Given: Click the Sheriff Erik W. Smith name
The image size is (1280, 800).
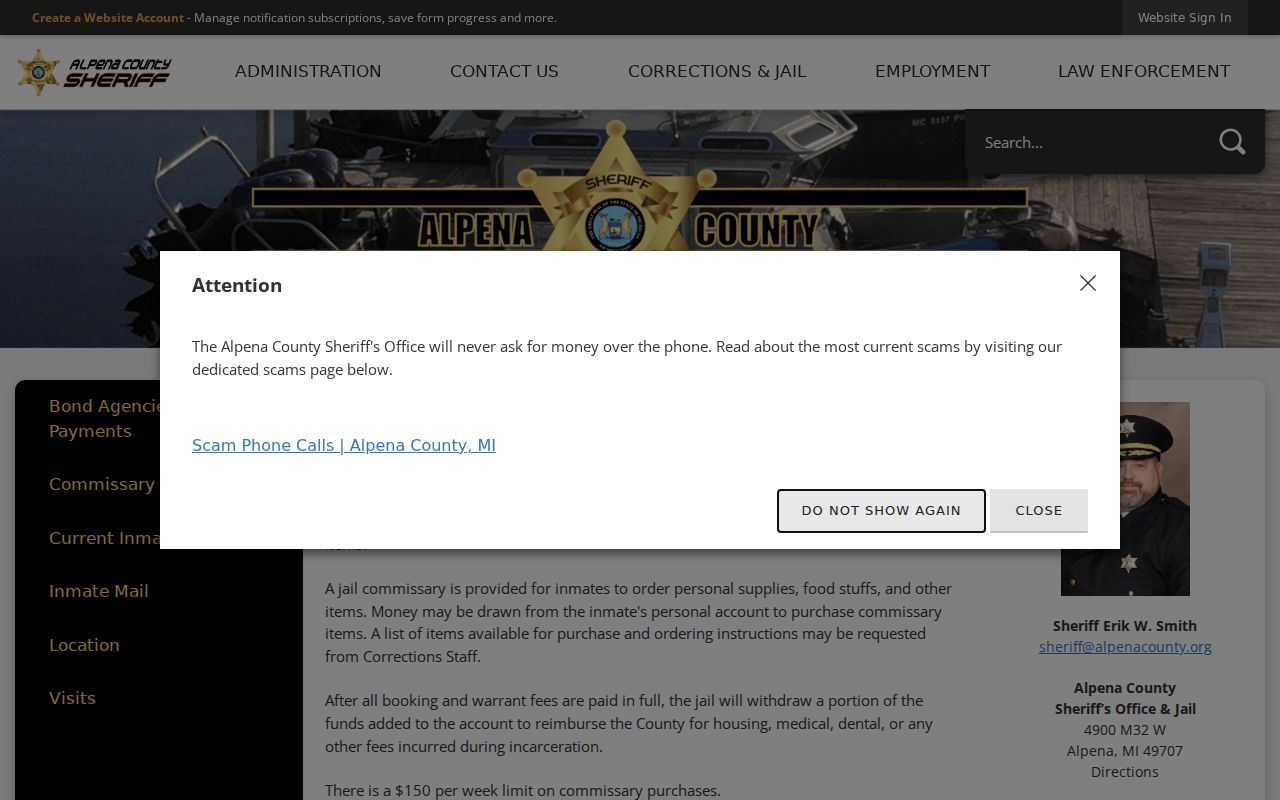Looking at the screenshot, I should coord(1125,625).
